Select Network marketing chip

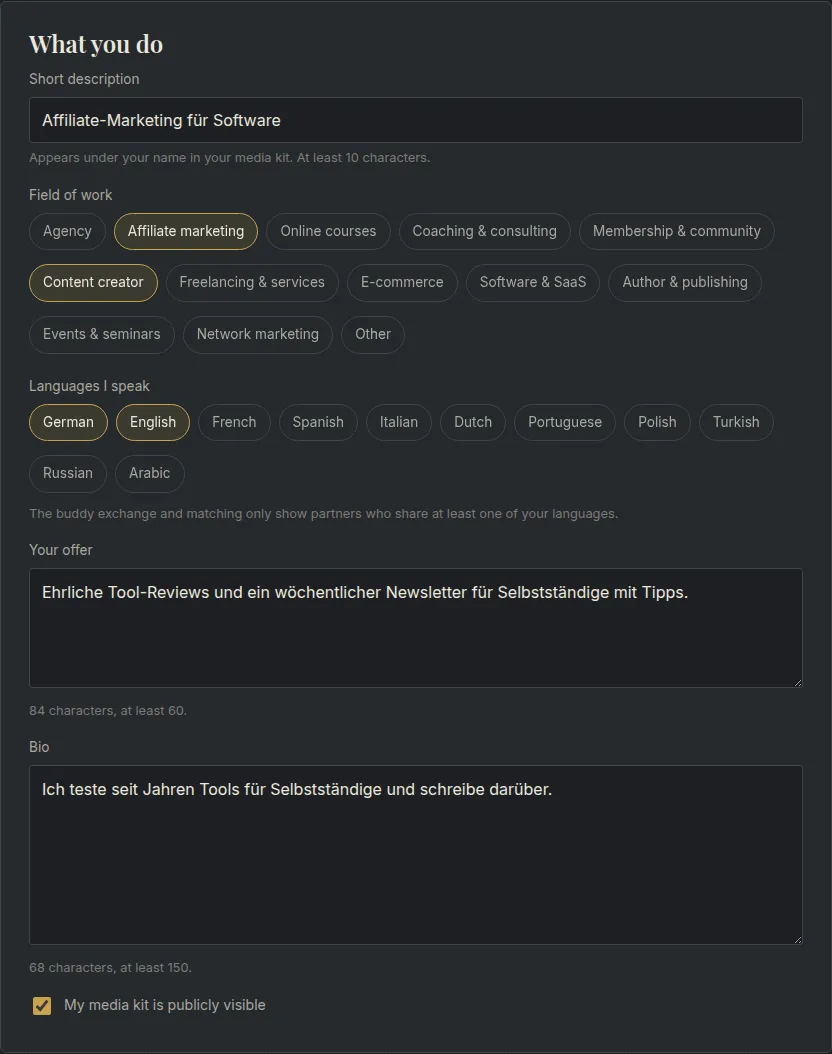point(258,334)
